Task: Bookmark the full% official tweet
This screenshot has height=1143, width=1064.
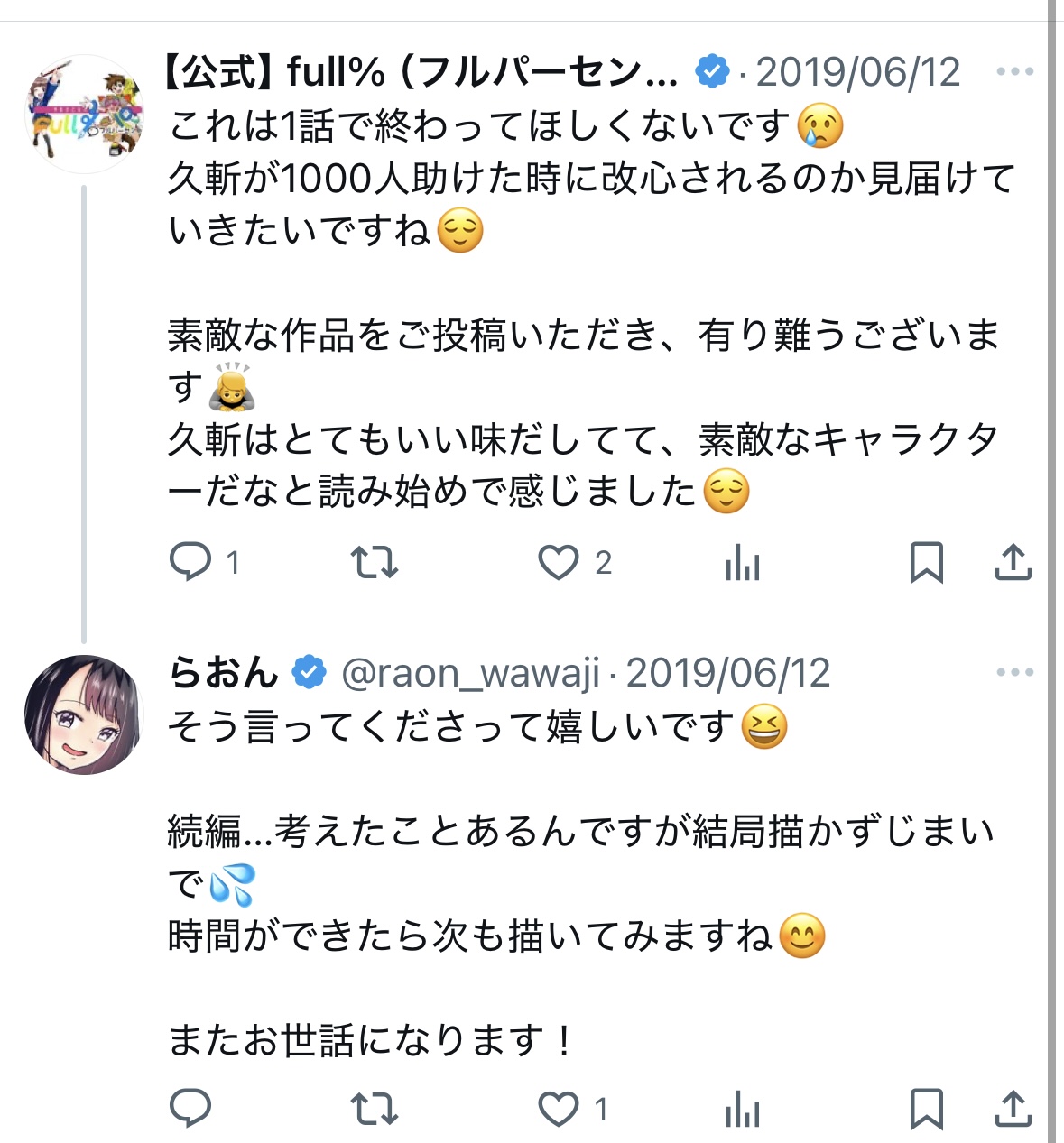Action: (926, 562)
